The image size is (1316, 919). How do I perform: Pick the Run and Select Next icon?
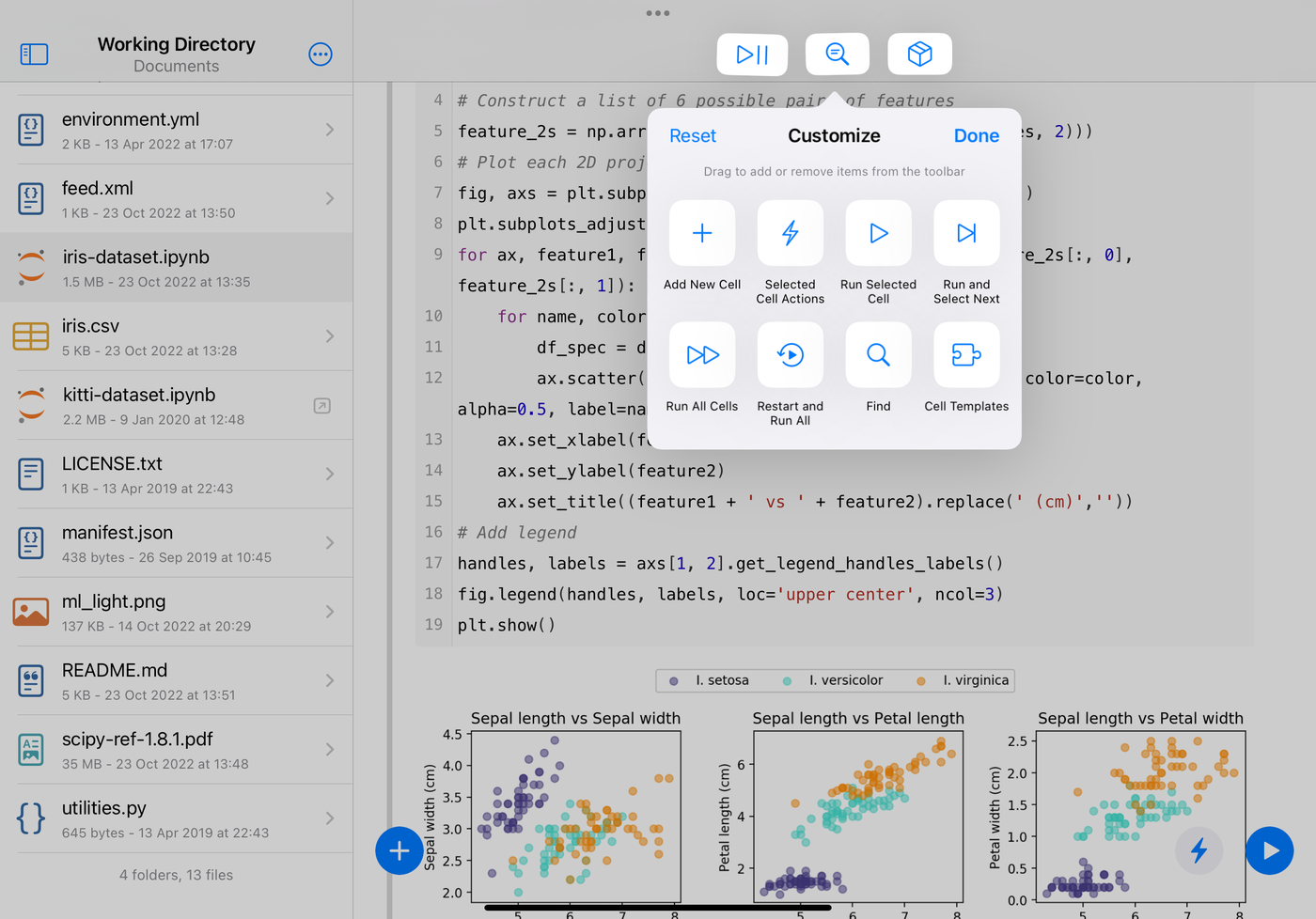966,233
